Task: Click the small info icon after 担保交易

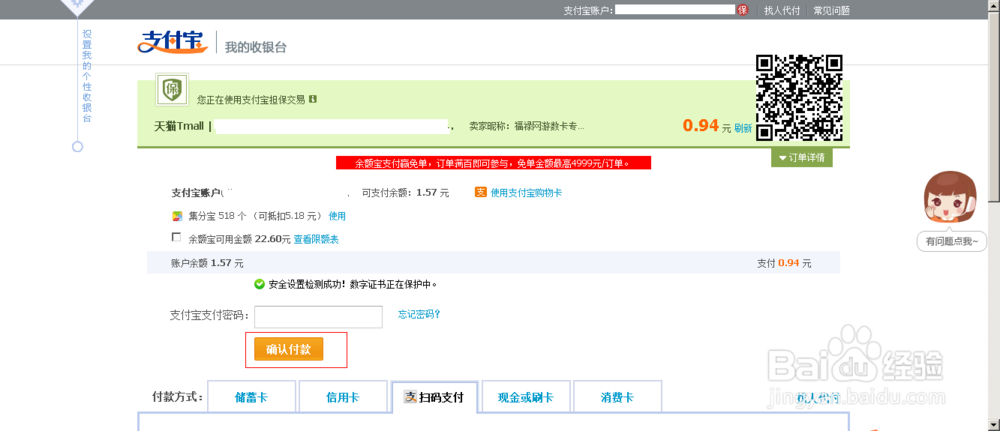Action: tap(312, 99)
